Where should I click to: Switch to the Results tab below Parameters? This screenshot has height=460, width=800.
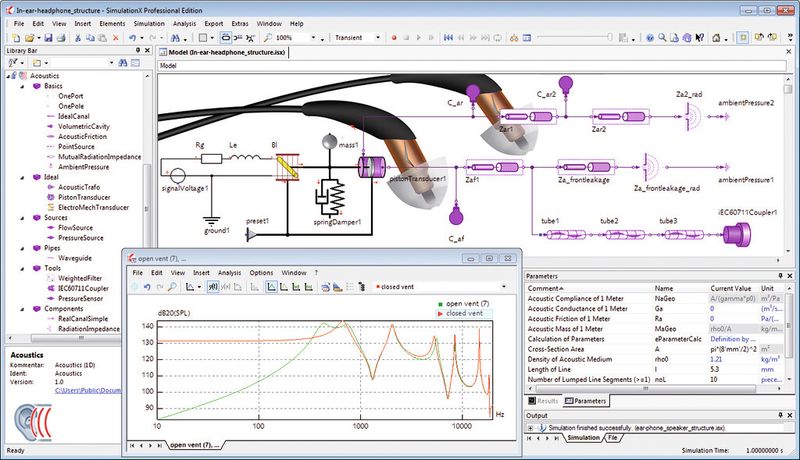click(546, 400)
